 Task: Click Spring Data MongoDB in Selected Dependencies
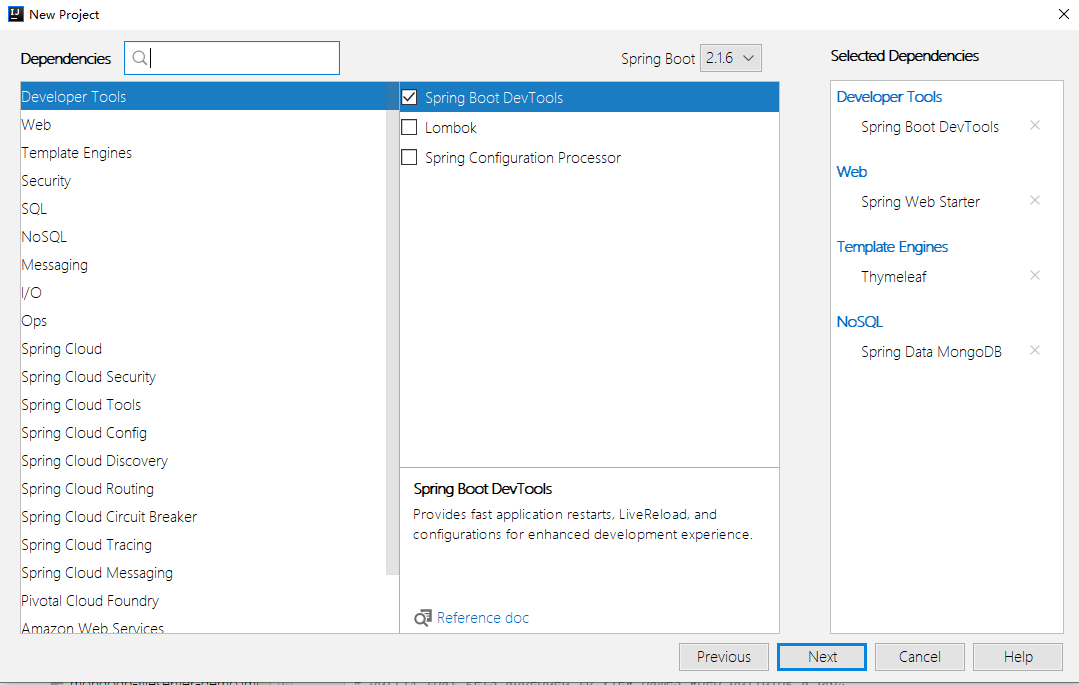coord(931,352)
